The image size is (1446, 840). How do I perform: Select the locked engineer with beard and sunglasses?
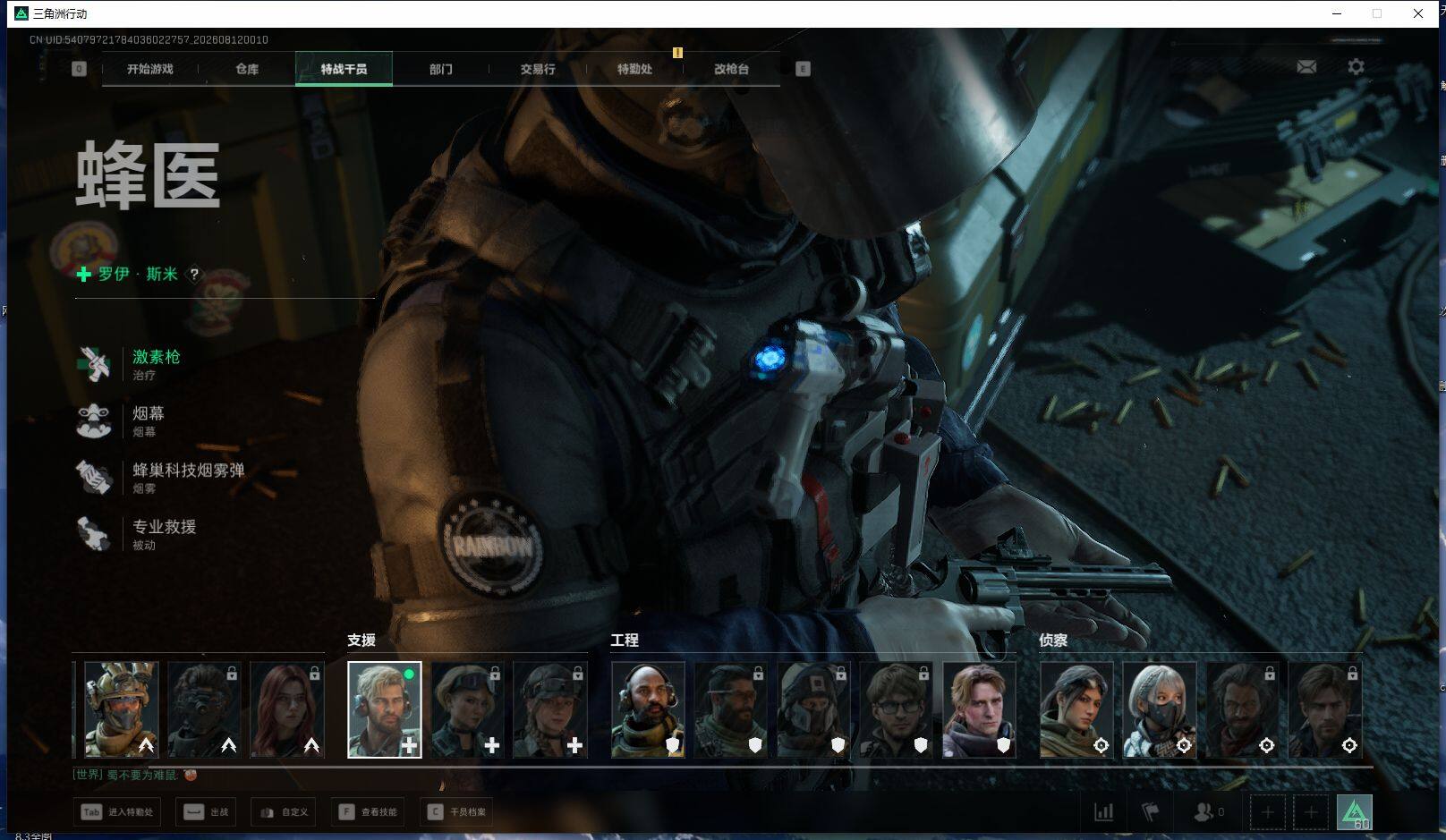tap(731, 709)
